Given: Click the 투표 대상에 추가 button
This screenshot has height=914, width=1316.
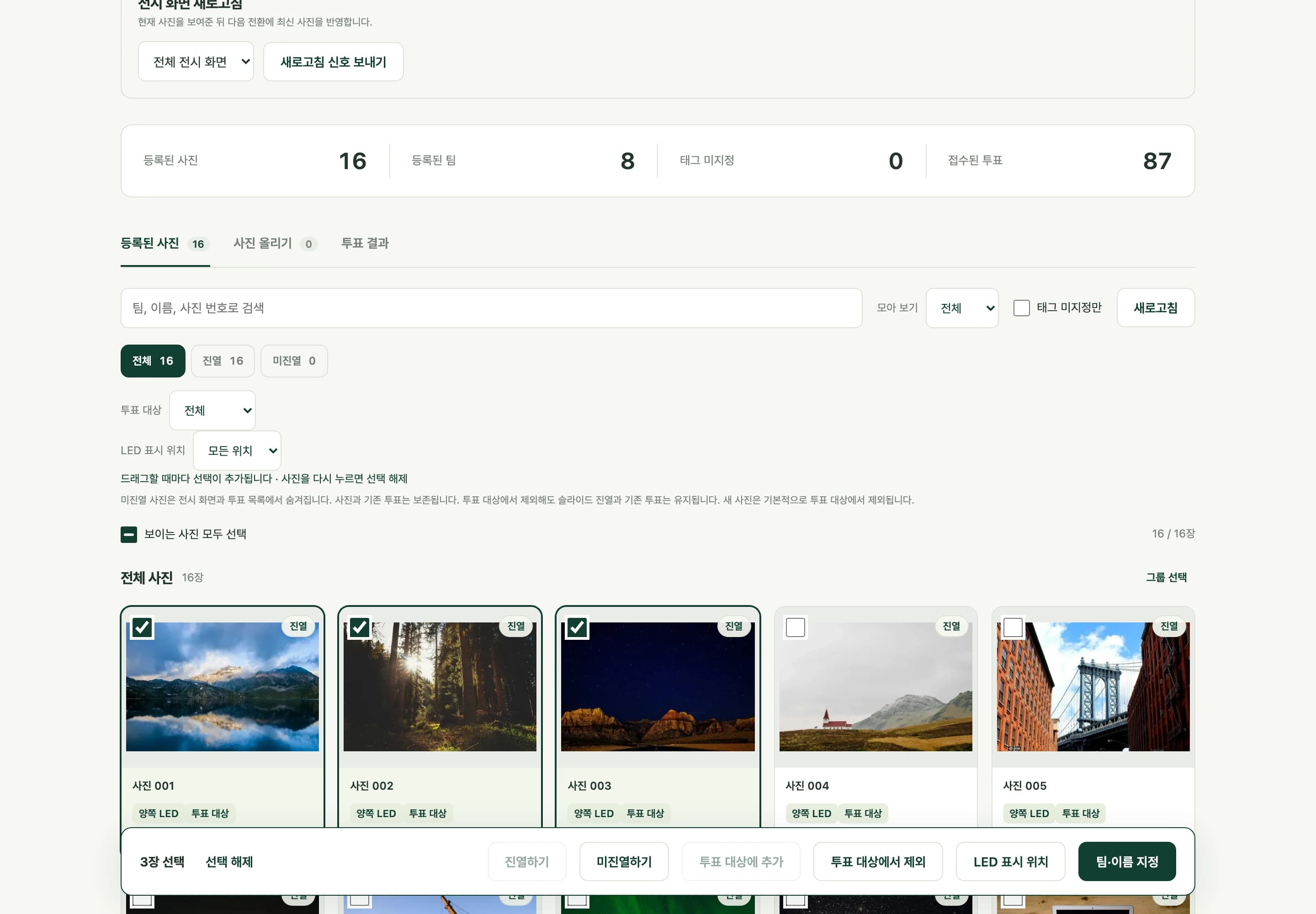Looking at the screenshot, I should [741, 862].
